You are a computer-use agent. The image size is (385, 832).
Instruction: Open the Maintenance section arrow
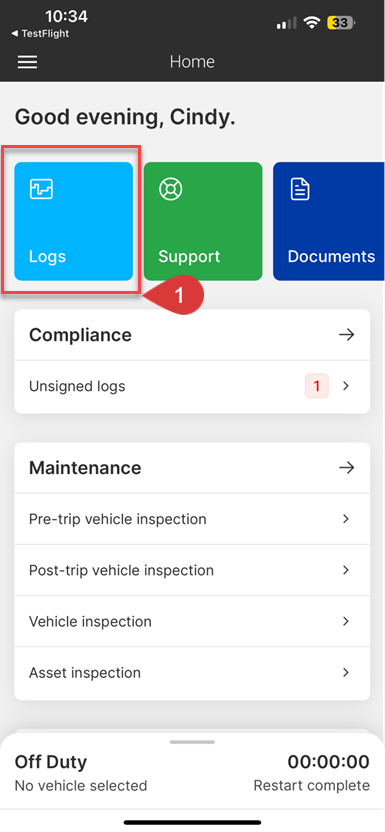tap(346, 467)
